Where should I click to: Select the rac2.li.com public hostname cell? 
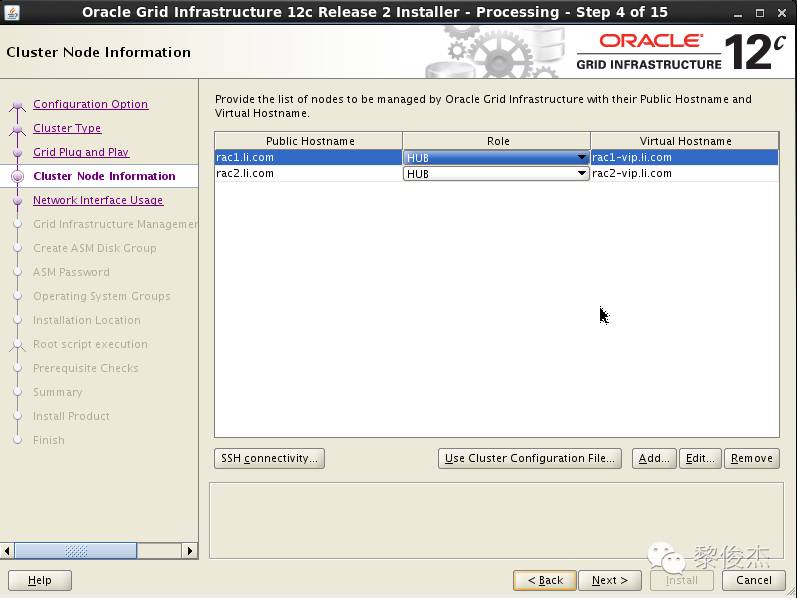click(x=309, y=173)
